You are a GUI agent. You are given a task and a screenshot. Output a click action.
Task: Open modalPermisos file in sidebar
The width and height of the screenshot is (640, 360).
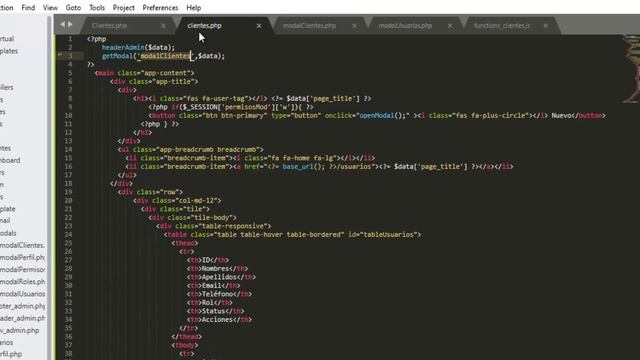pyautogui.click(x=22, y=269)
